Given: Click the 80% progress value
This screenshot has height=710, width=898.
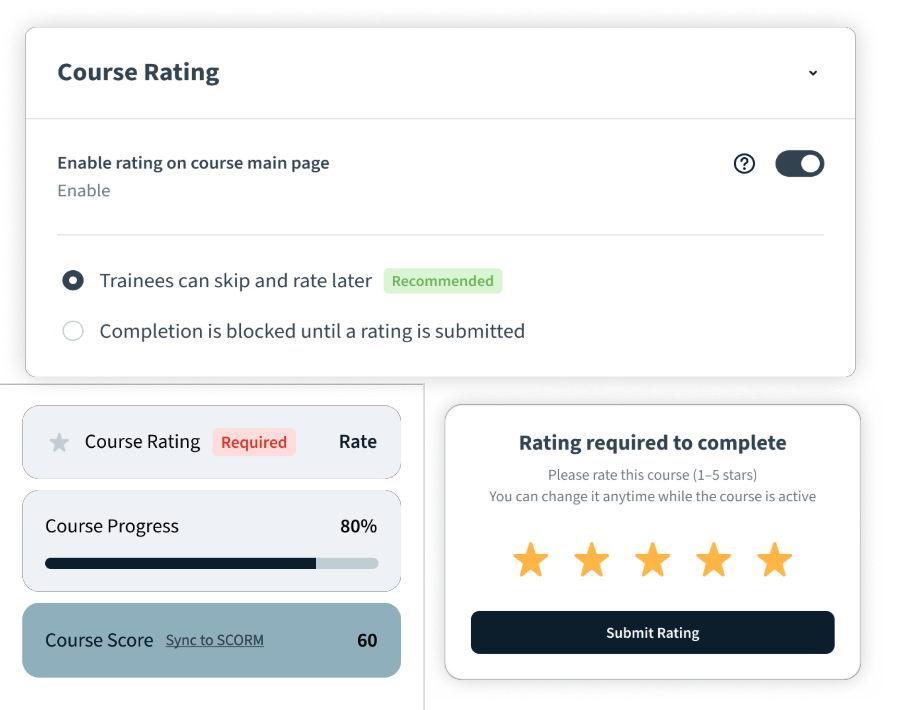Looking at the screenshot, I should click(x=358, y=526).
